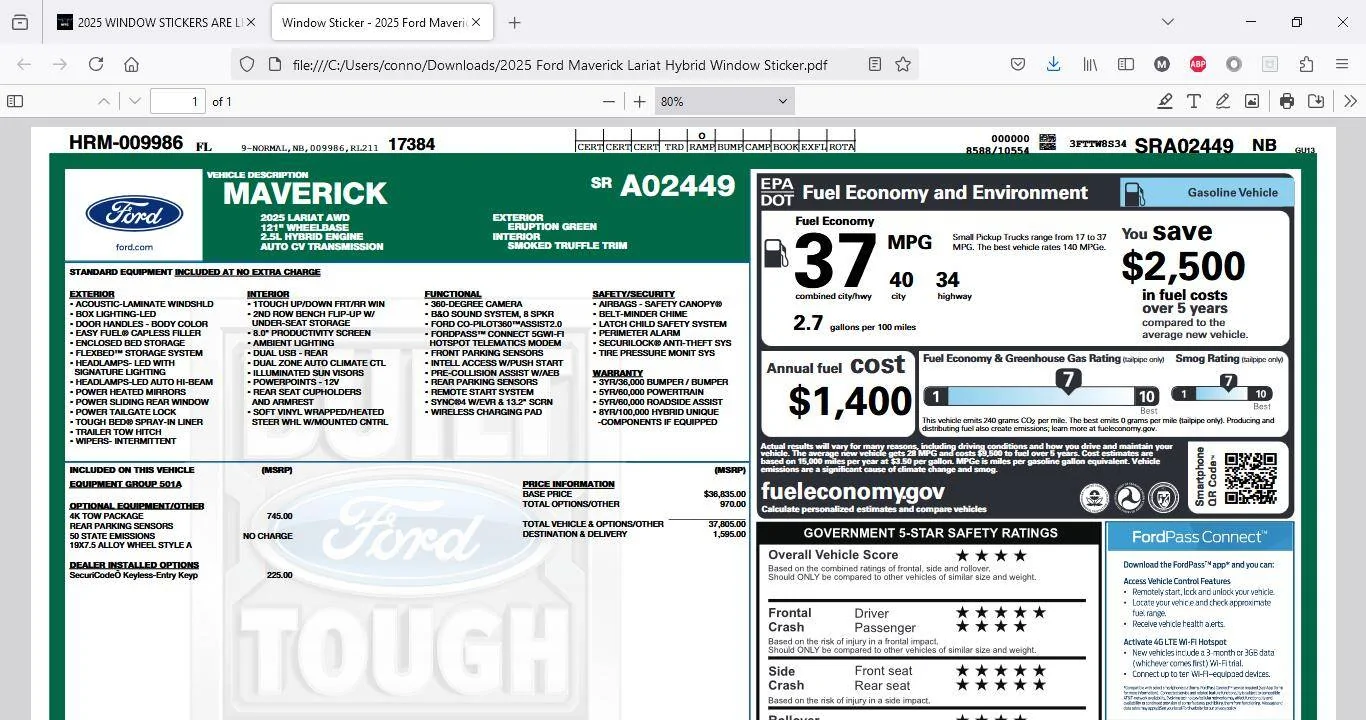Click the address bar file URL
The width and height of the screenshot is (1366, 720).
pos(560,65)
